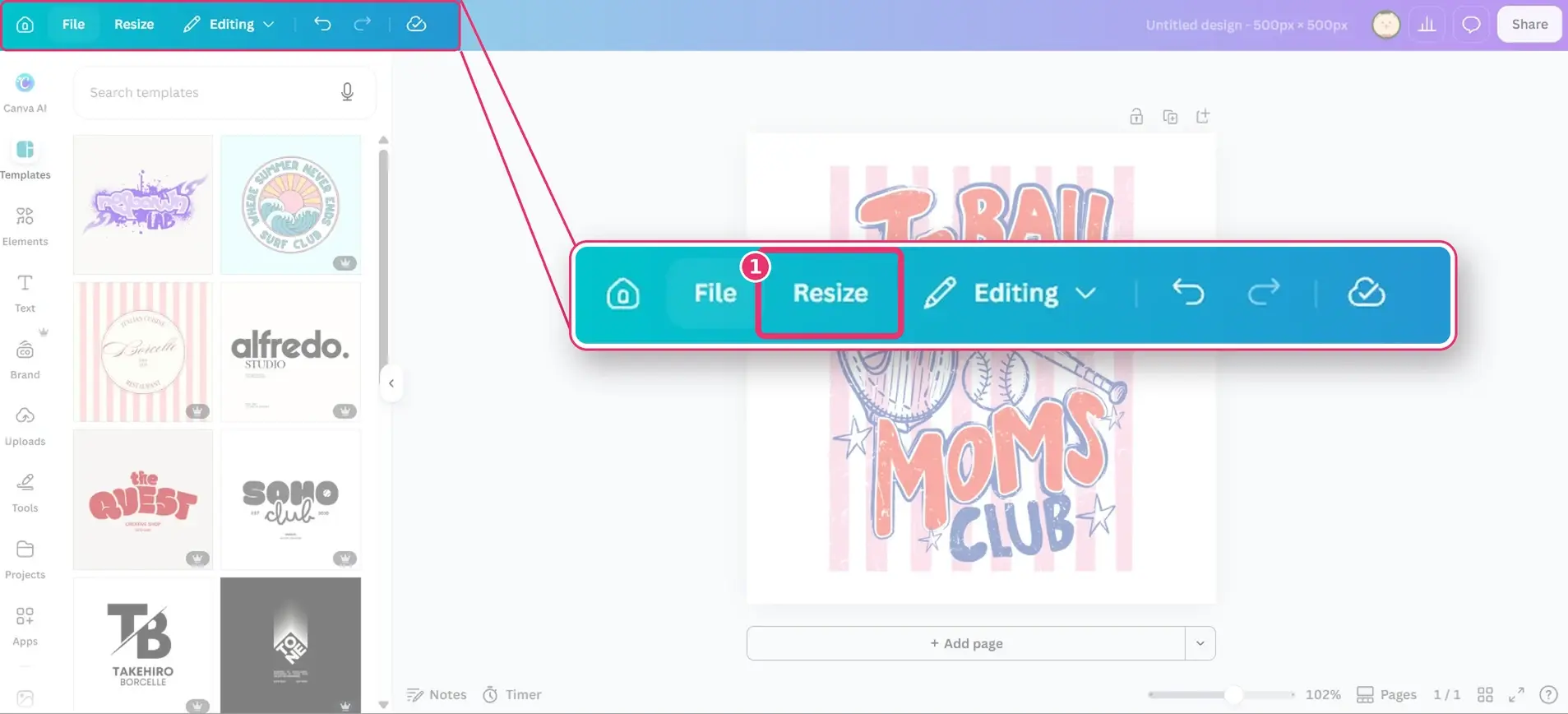Open the 102% zoom level menu

coord(1323,695)
